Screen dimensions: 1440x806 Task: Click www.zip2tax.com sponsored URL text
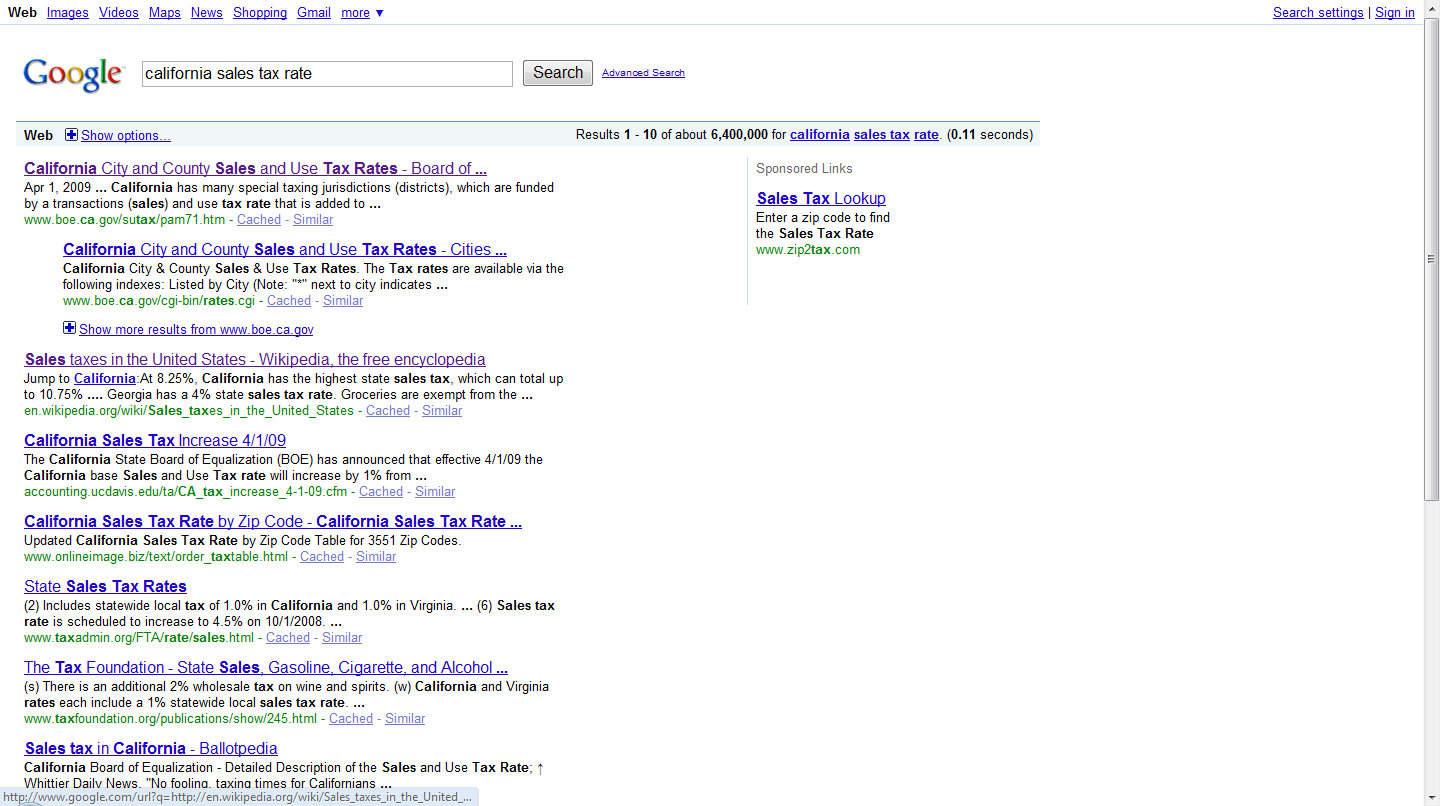point(808,250)
